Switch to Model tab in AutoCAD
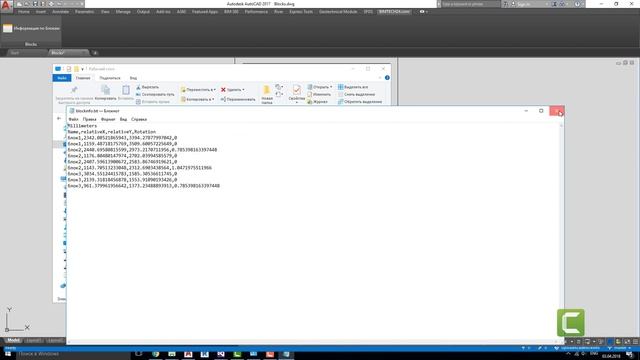The width and height of the screenshot is (640, 360). pos(13,340)
